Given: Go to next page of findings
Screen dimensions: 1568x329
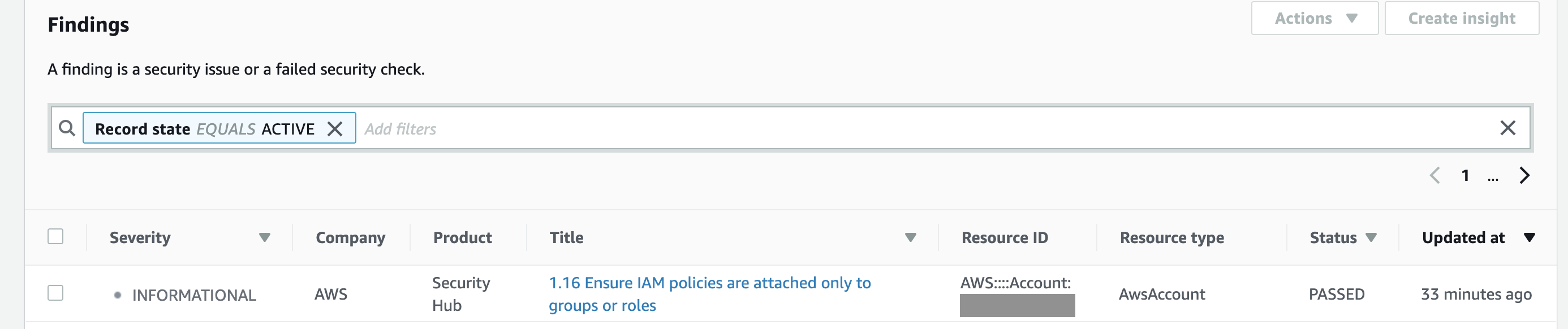Looking at the screenshot, I should click(x=1524, y=176).
